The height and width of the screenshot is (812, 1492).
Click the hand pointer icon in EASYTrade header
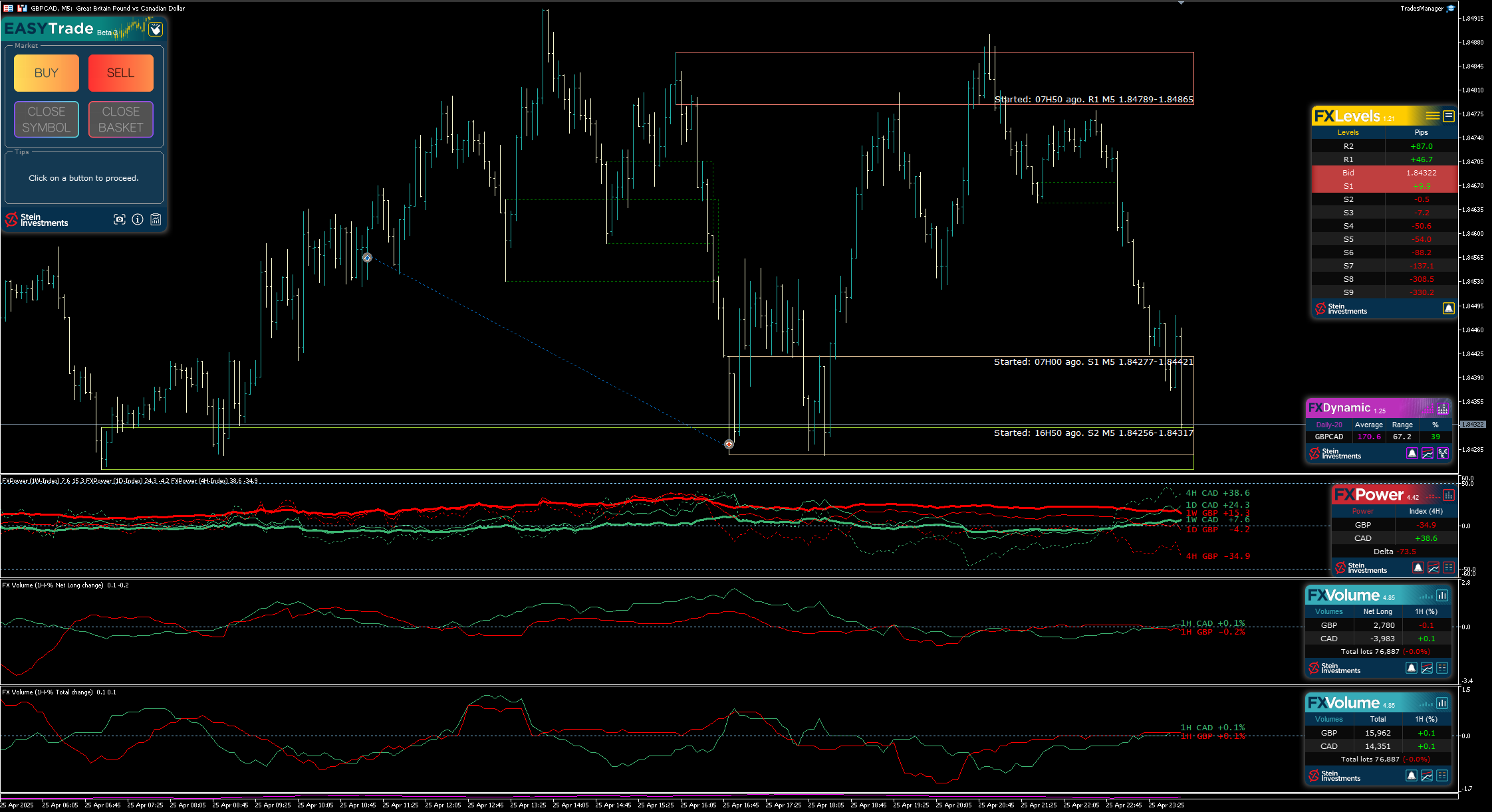pyautogui.click(x=155, y=29)
